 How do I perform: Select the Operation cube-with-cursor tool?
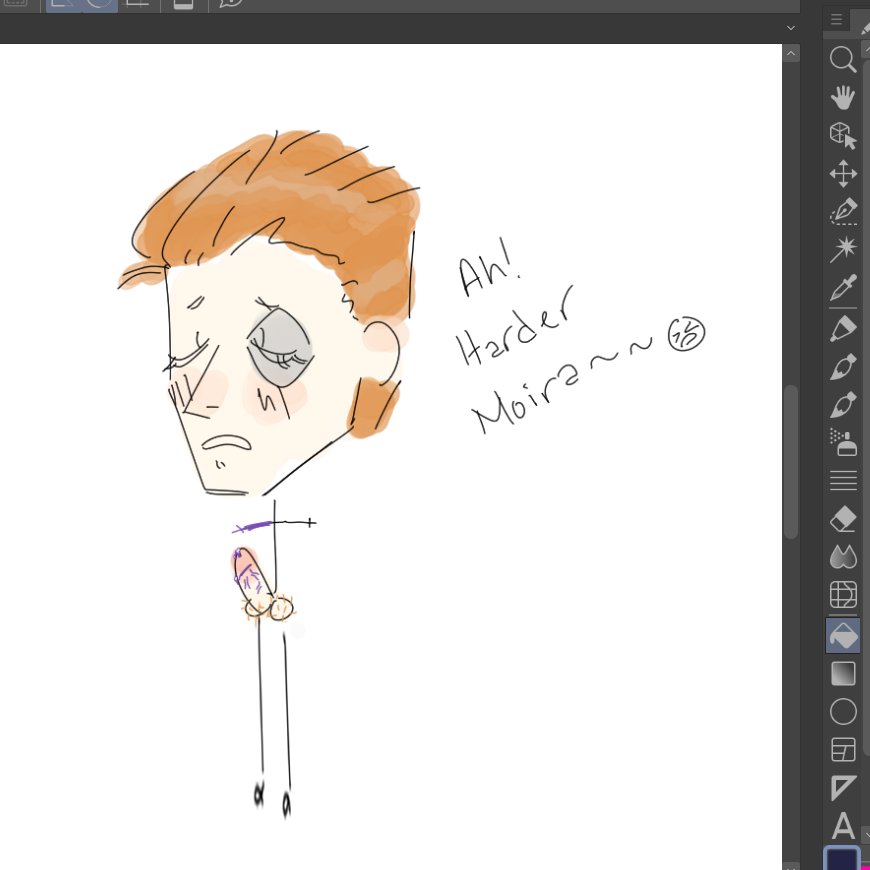pos(842,135)
